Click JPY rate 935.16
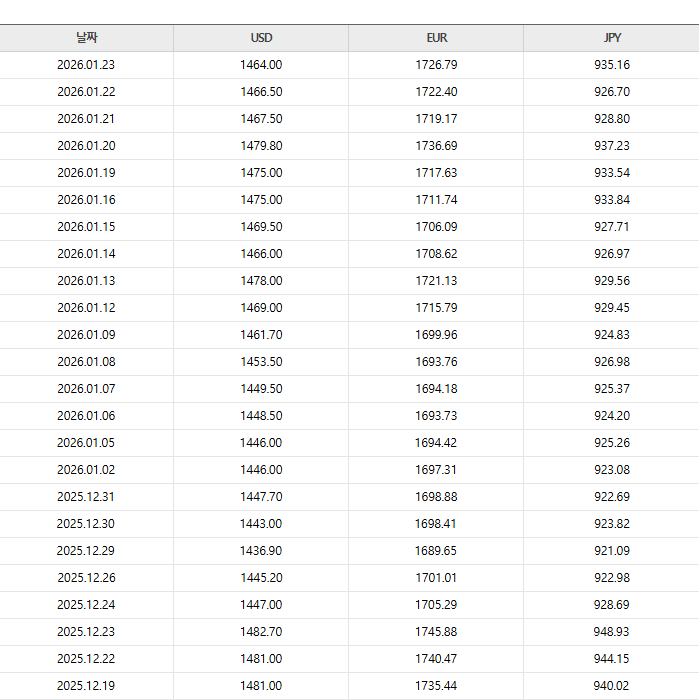The height and width of the screenshot is (700, 700). click(612, 65)
